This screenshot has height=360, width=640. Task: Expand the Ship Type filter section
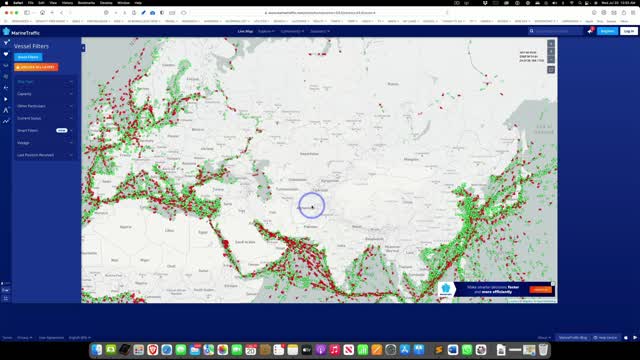pyautogui.click(x=45, y=82)
